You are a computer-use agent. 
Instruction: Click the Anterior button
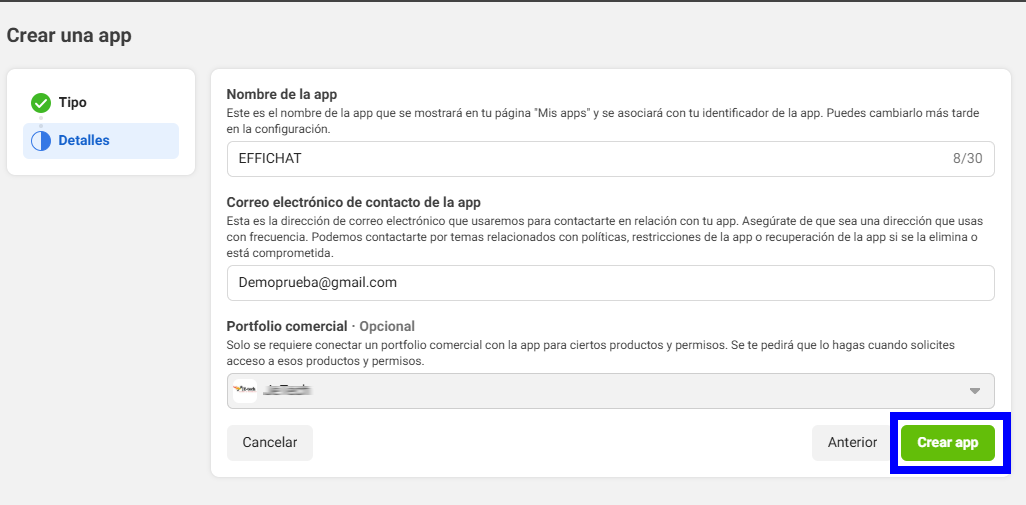(852, 443)
